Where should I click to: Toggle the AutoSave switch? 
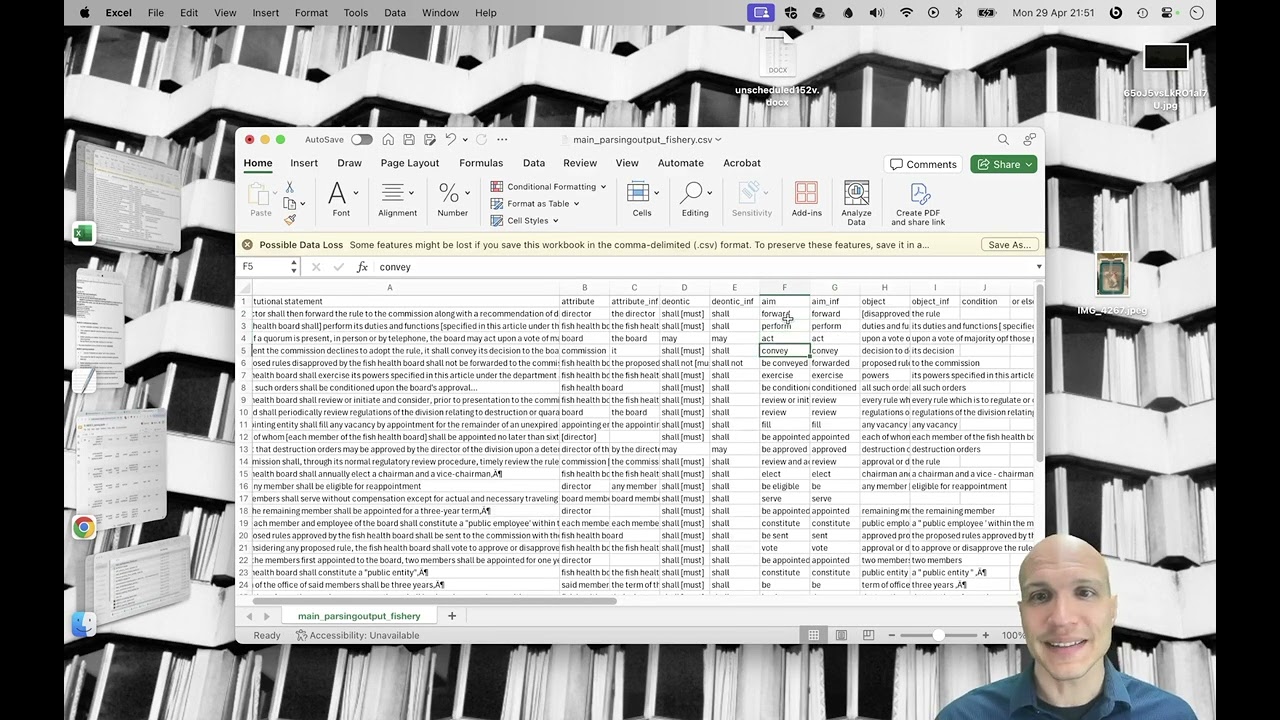(361, 140)
